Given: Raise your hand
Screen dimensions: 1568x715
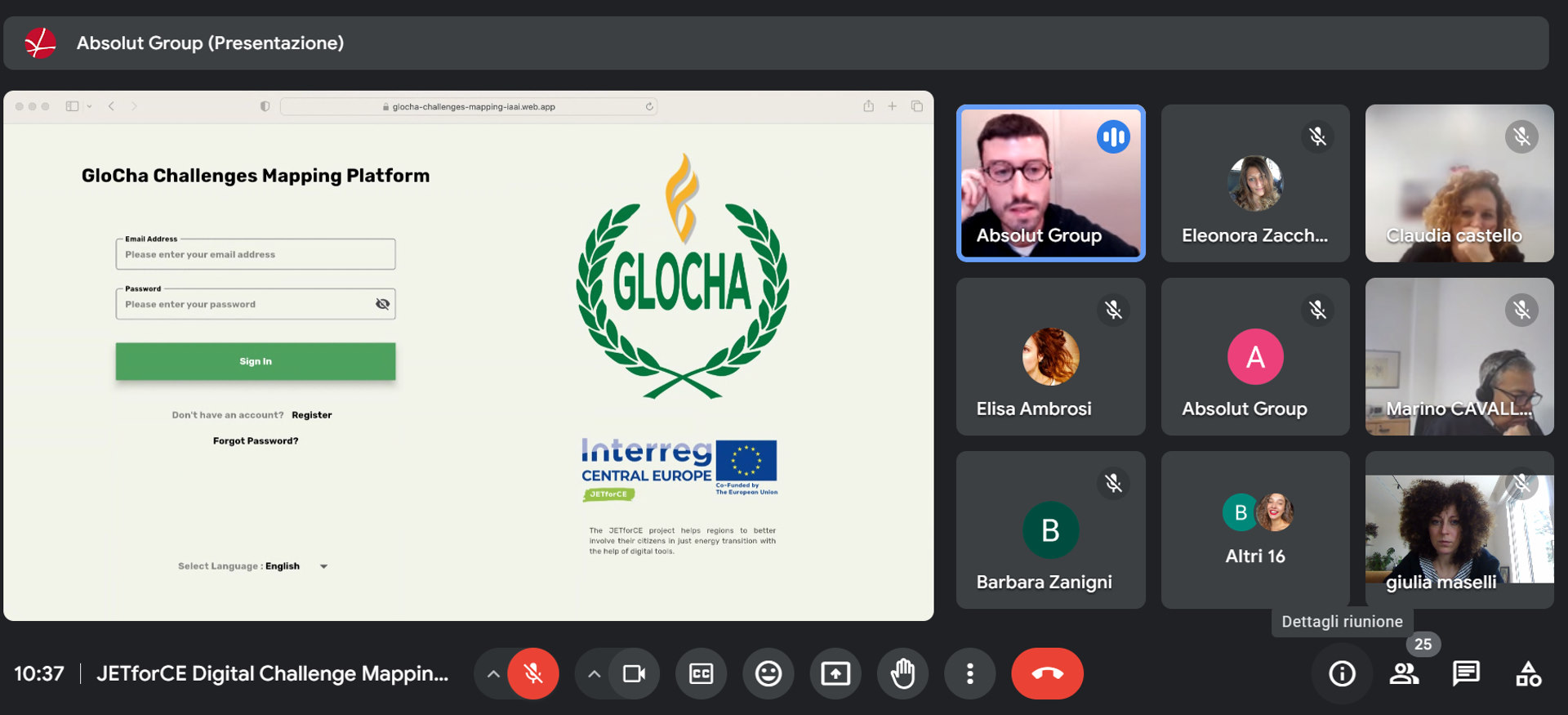Looking at the screenshot, I should [x=902, y=673].
